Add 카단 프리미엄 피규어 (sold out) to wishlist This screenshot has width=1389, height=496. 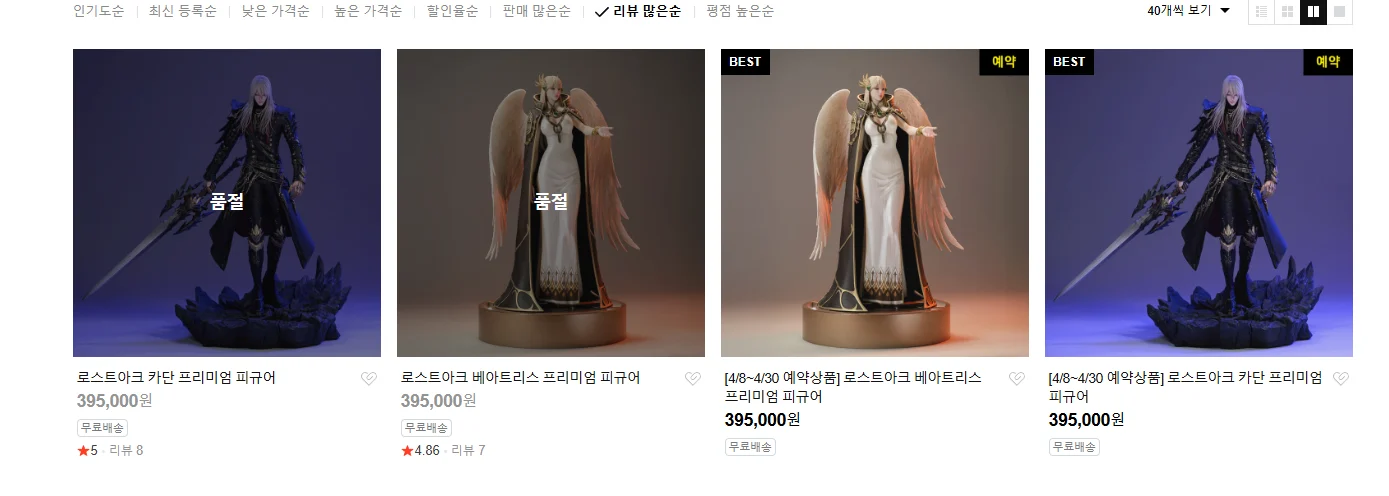(369, 379)
